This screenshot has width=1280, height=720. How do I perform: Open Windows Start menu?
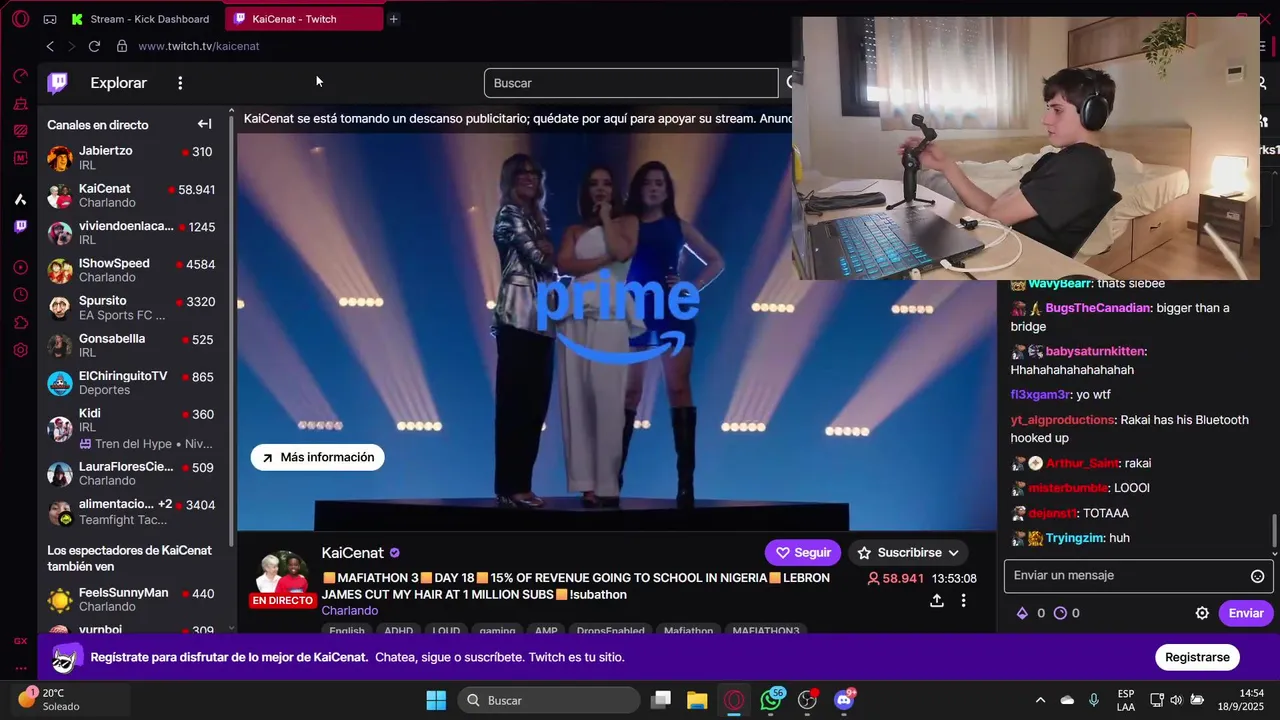pyautogui.click(x=436, y=700)
